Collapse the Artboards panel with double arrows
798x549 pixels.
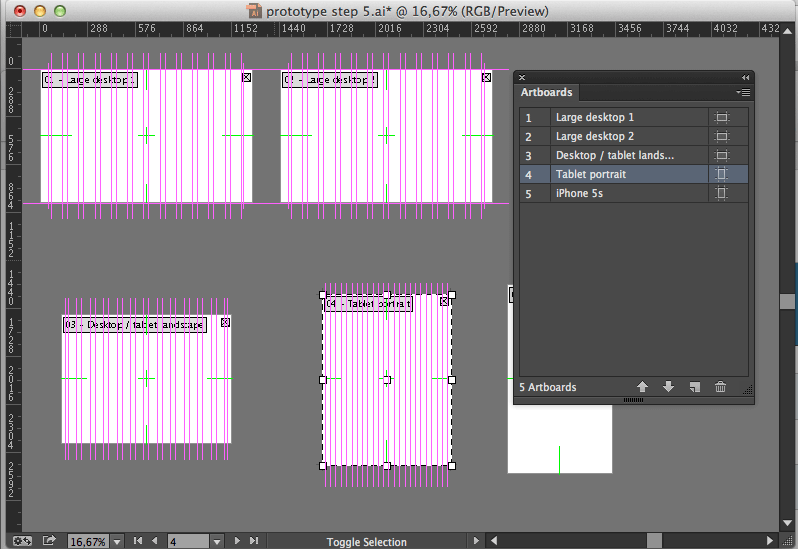[745, 77]
